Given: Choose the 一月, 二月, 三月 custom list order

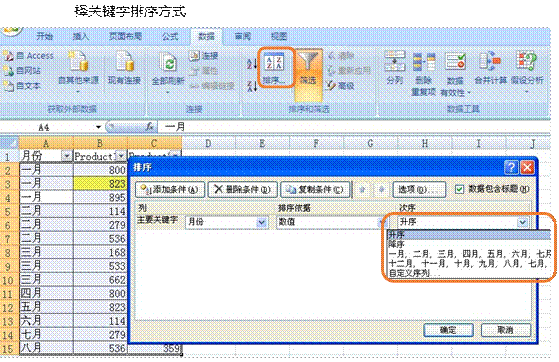Looking at the screenshot, I should (x=470, y=254).
